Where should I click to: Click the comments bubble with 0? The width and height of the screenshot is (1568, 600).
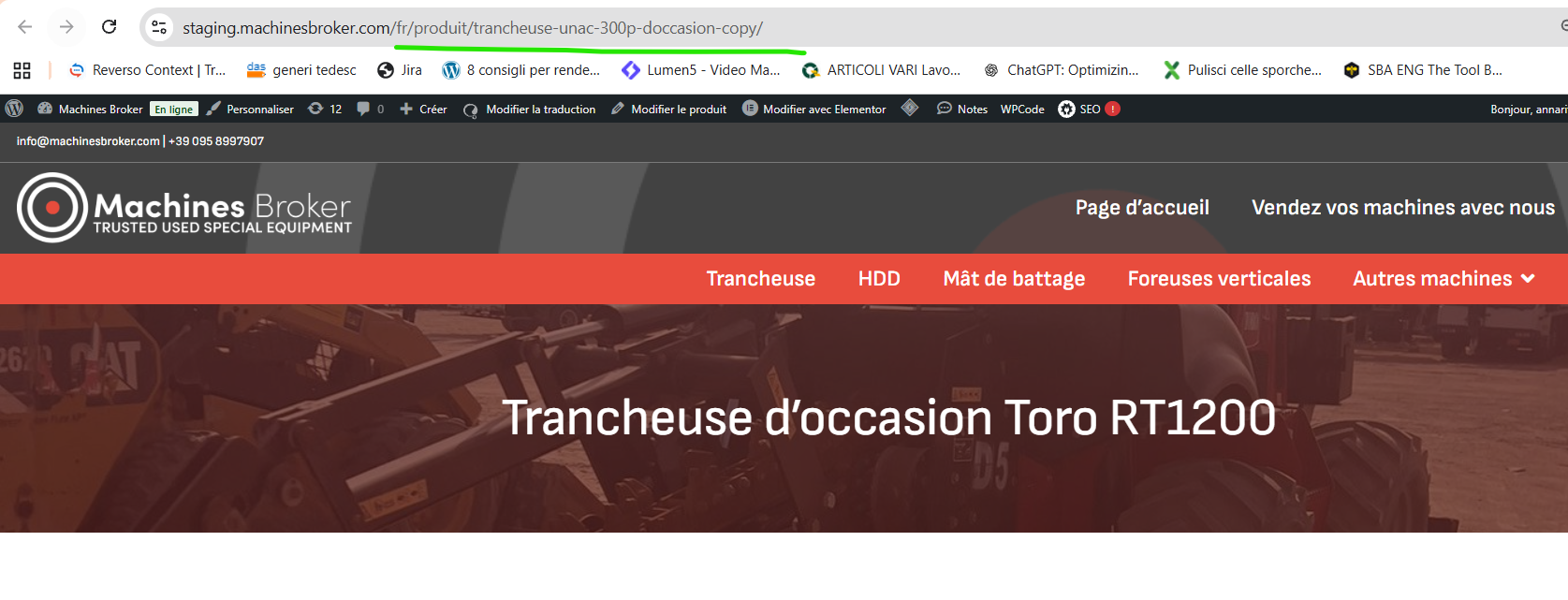371,109
